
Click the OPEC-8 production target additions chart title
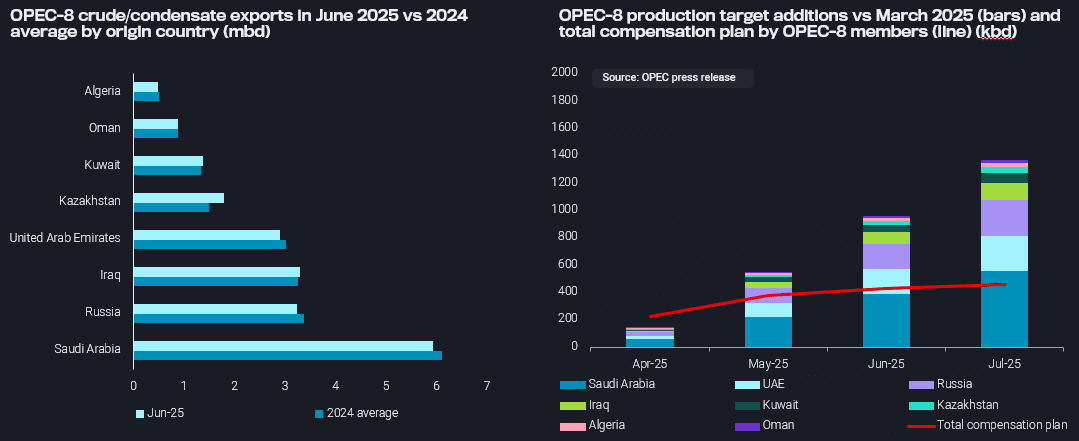[x=809, y=23]
